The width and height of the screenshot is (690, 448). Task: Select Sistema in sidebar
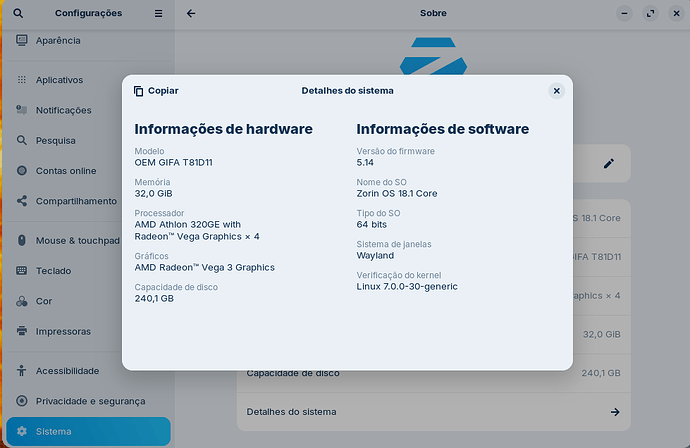click(x=88, y=431)
